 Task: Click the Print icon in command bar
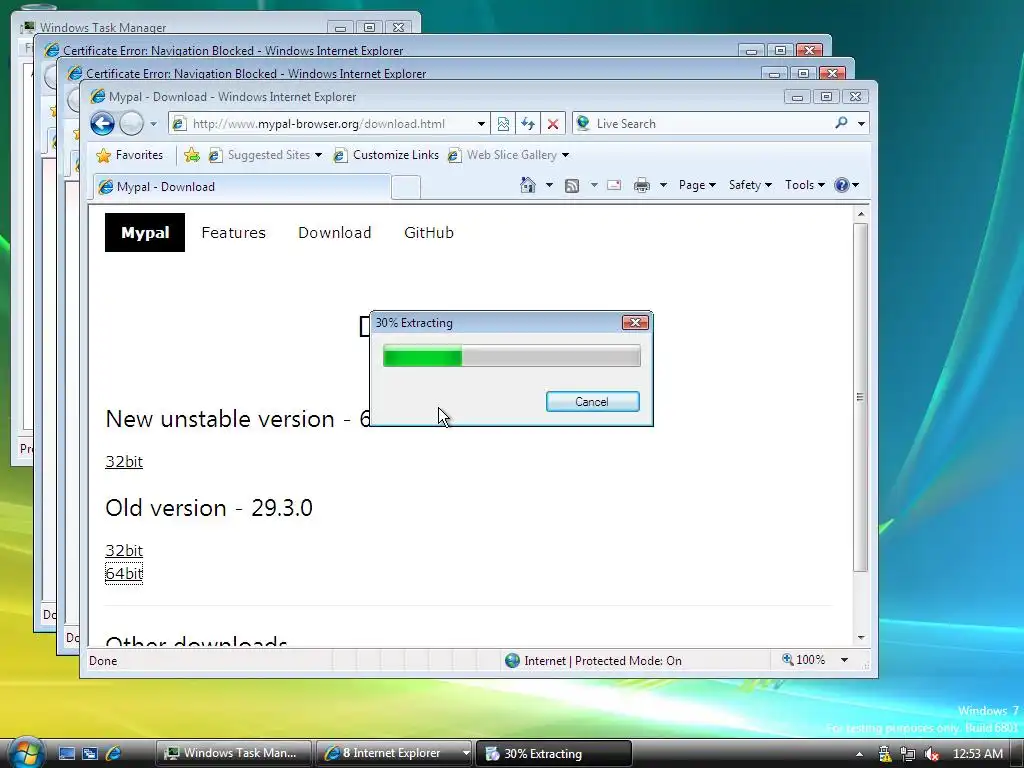642,185
